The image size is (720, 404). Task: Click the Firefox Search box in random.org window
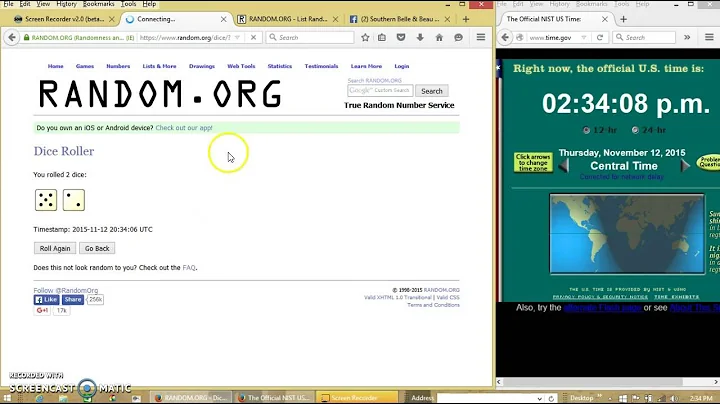click(x=310, y=38)
